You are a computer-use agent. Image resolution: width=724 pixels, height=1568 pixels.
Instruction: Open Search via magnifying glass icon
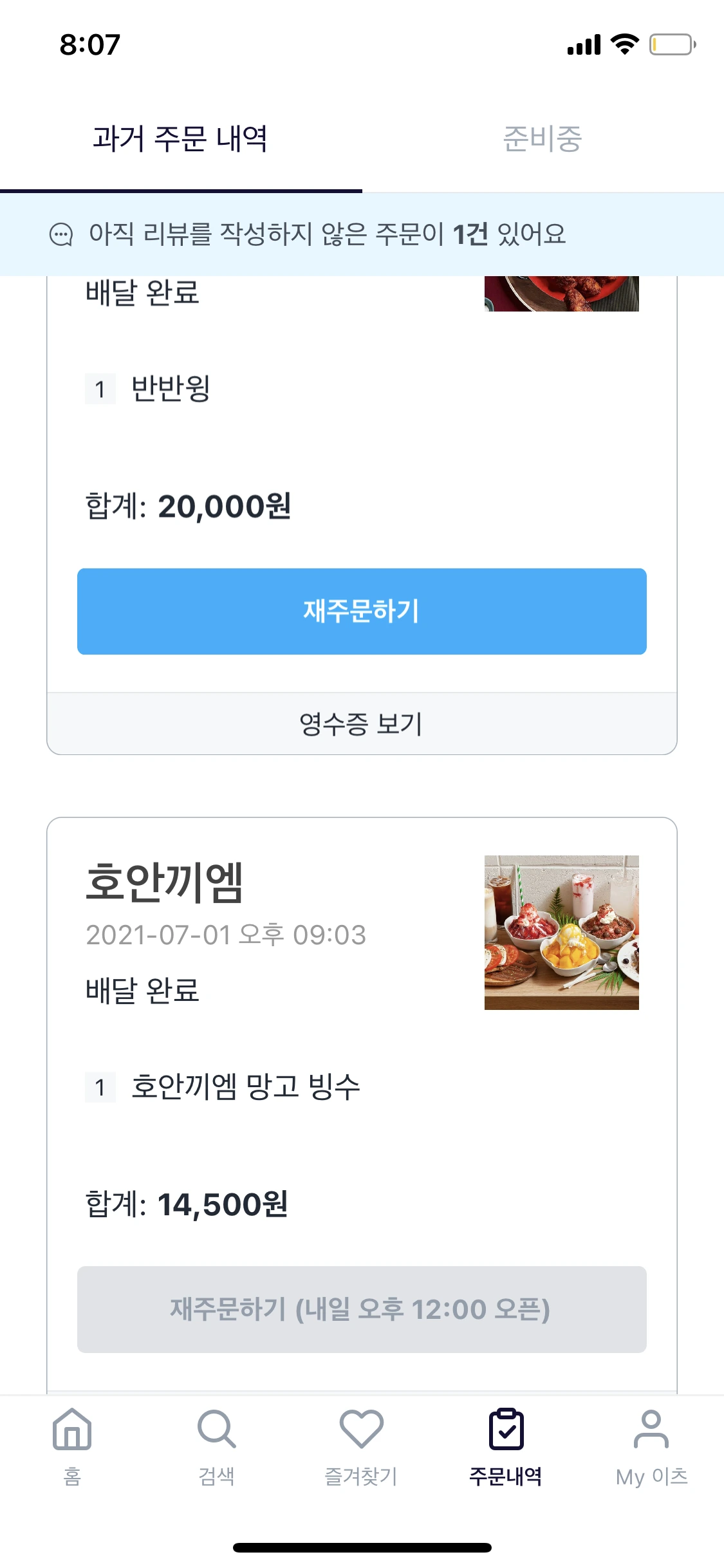[x=216, y=1429]
